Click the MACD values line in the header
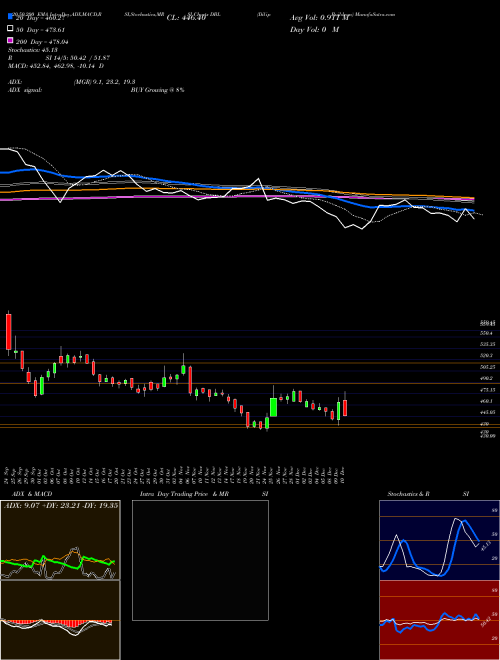 (56, 66)
